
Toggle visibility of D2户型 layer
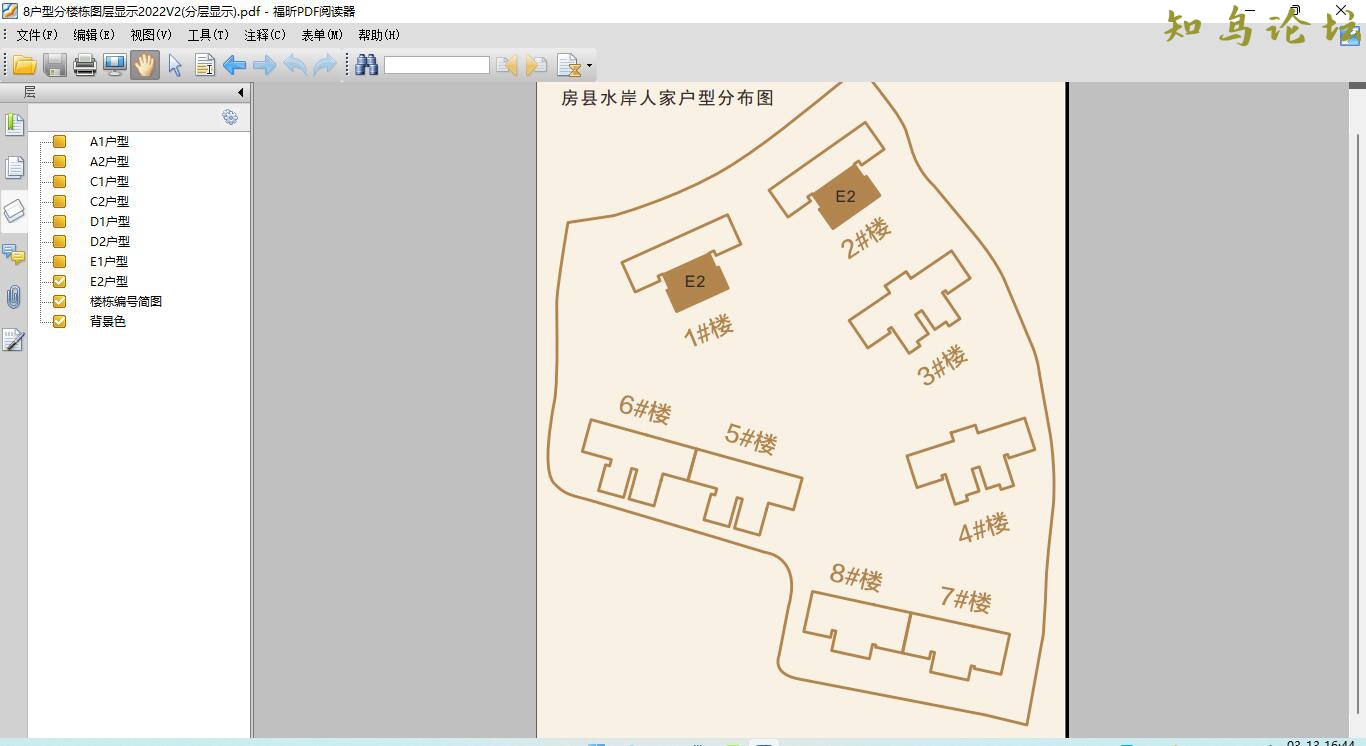[x=59, y=242]
